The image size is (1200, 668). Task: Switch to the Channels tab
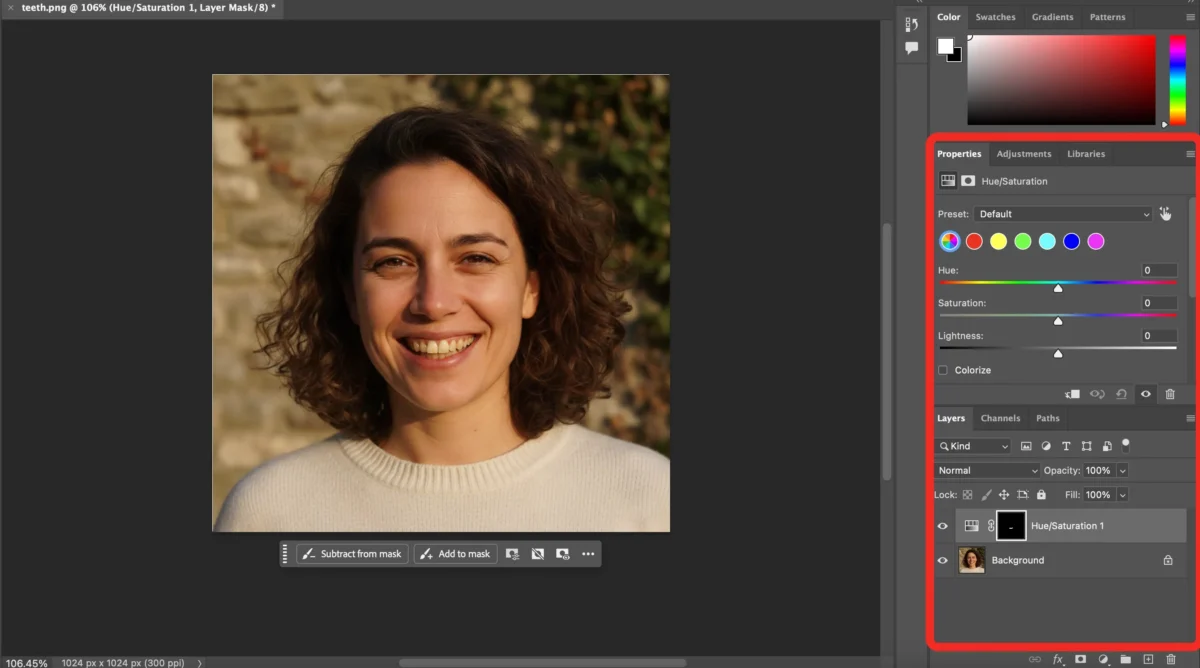coord(1000,418)
